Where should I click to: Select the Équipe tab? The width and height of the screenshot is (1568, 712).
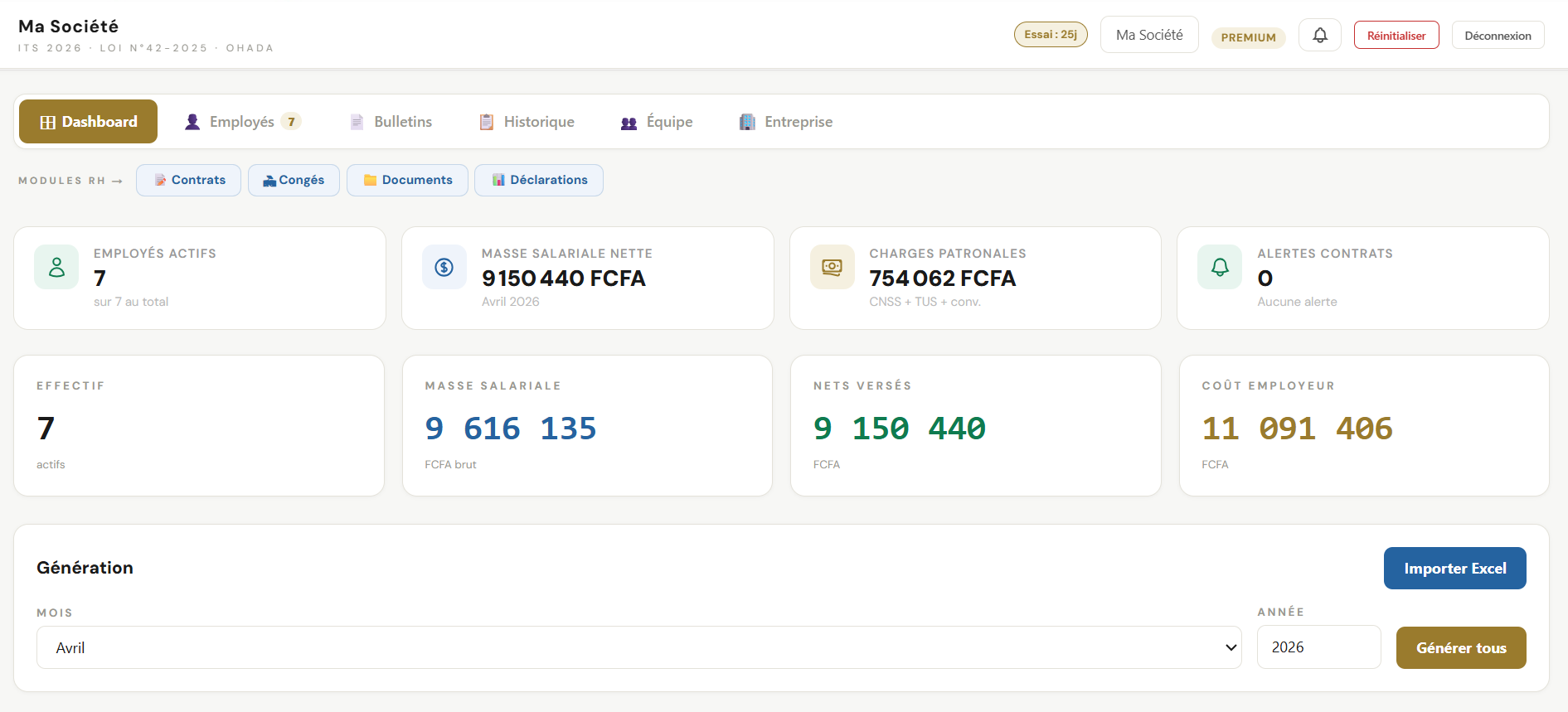[657, 122]
